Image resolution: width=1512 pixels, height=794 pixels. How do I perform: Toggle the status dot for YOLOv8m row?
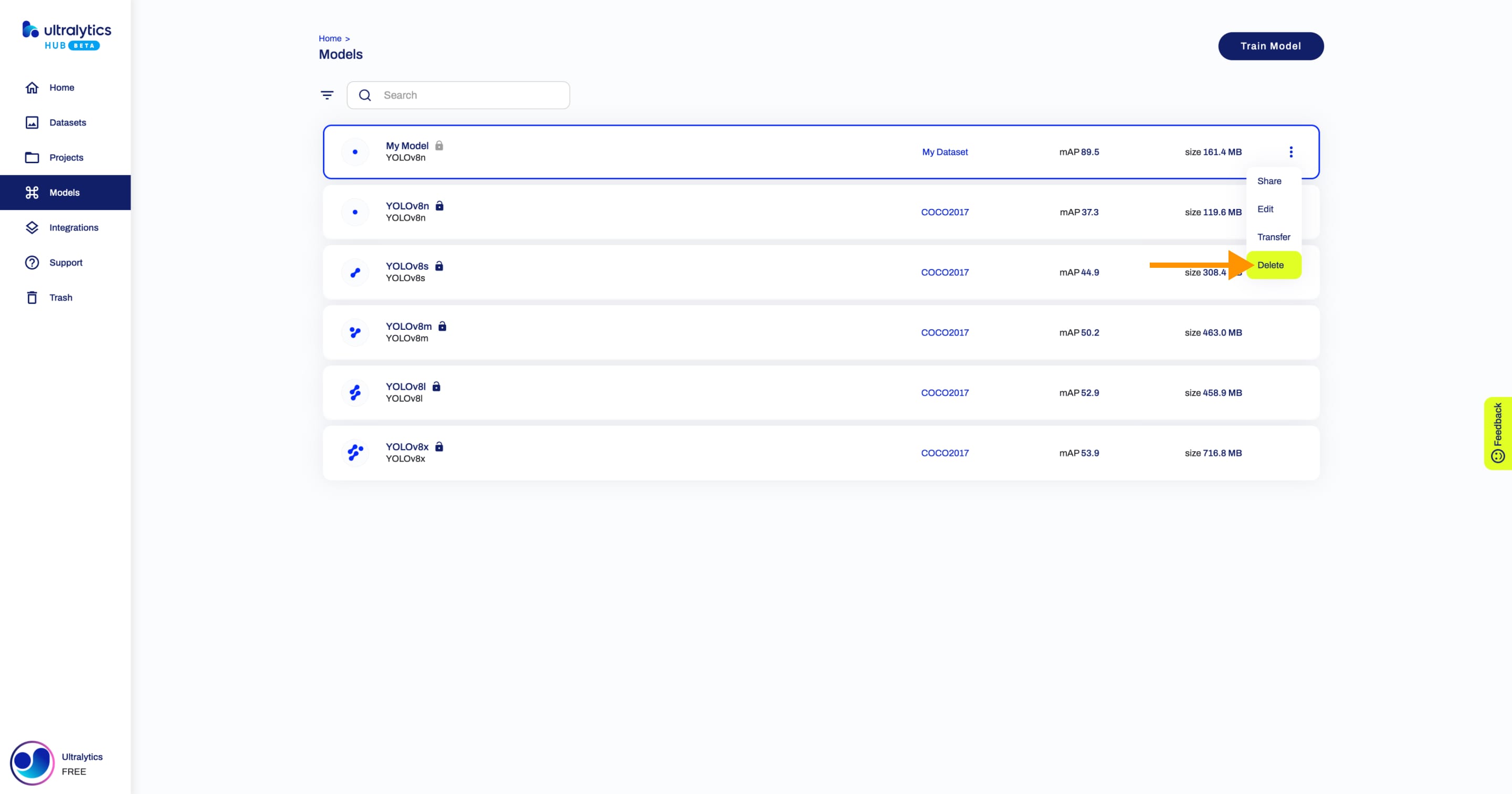354,332
